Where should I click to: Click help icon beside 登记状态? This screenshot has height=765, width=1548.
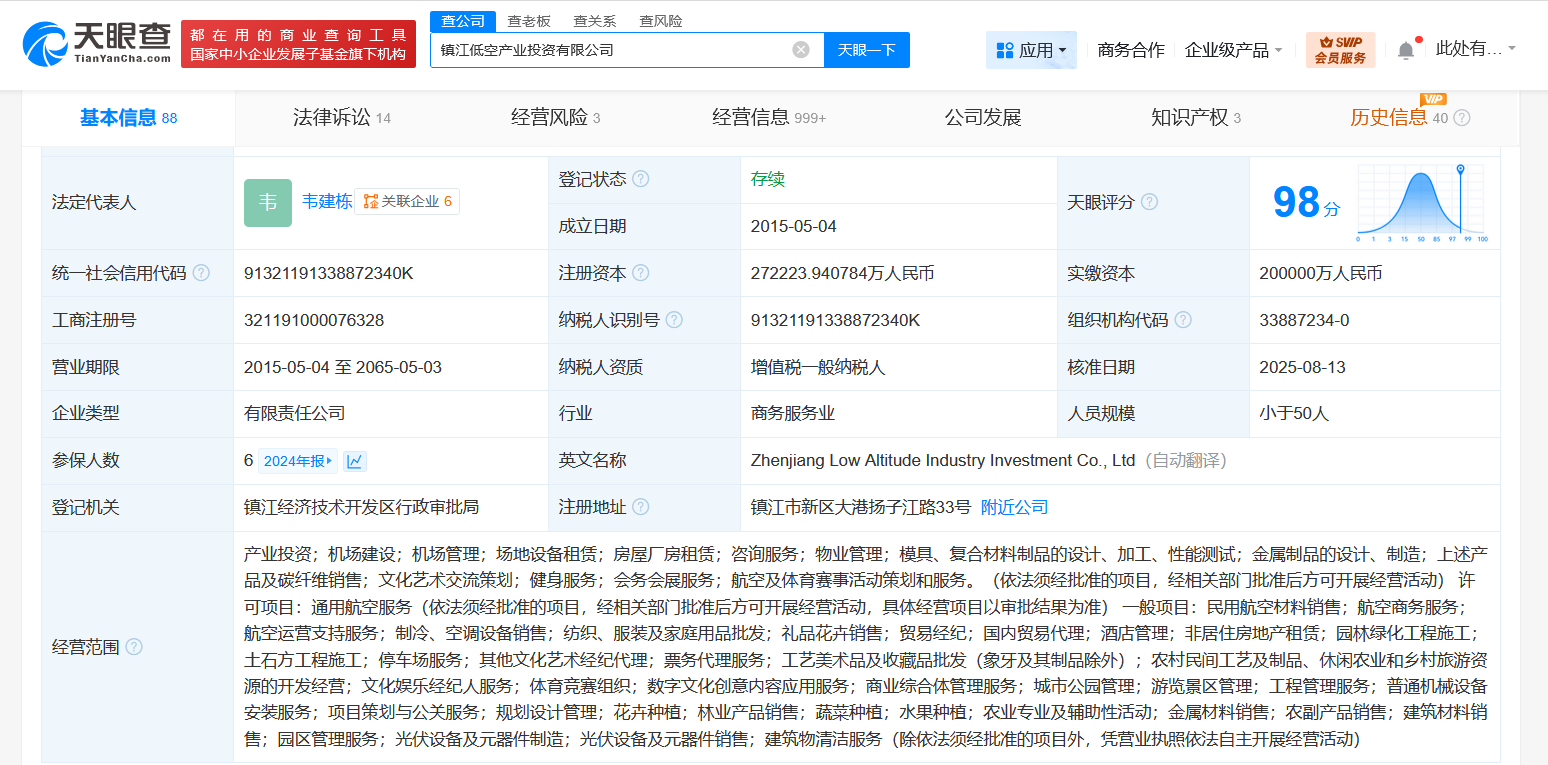click(x=641, y=179)
